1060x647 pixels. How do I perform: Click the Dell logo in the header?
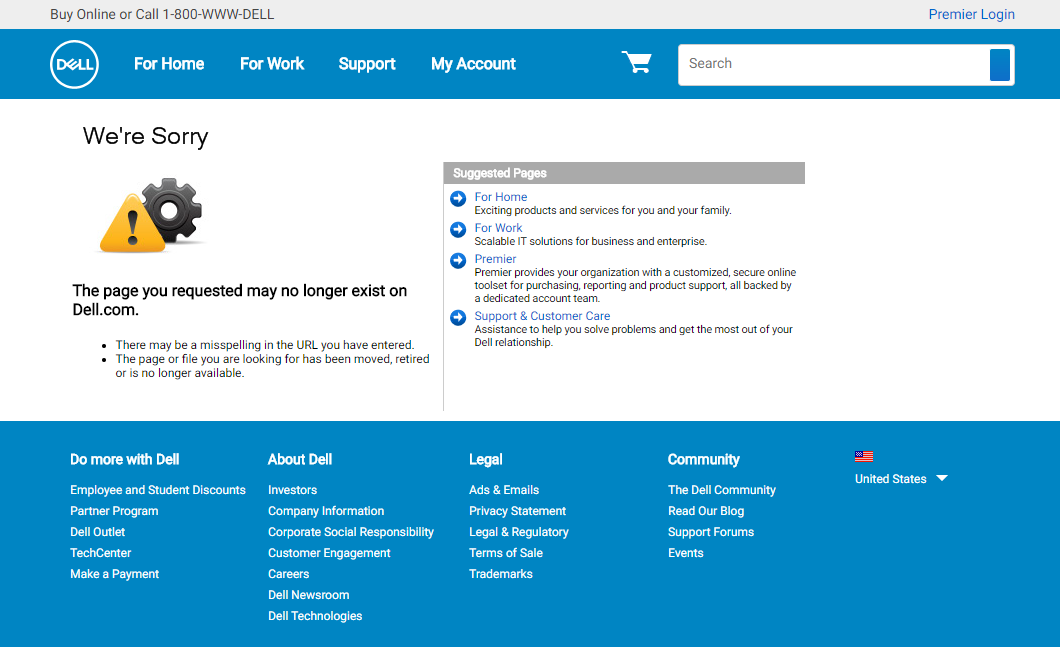[74, 64]
